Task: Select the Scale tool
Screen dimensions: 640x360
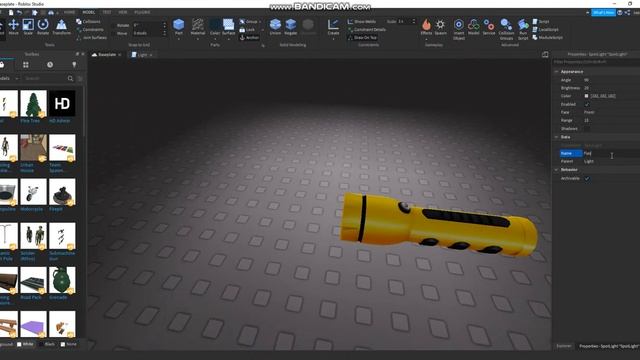Action: click(28, 27)
